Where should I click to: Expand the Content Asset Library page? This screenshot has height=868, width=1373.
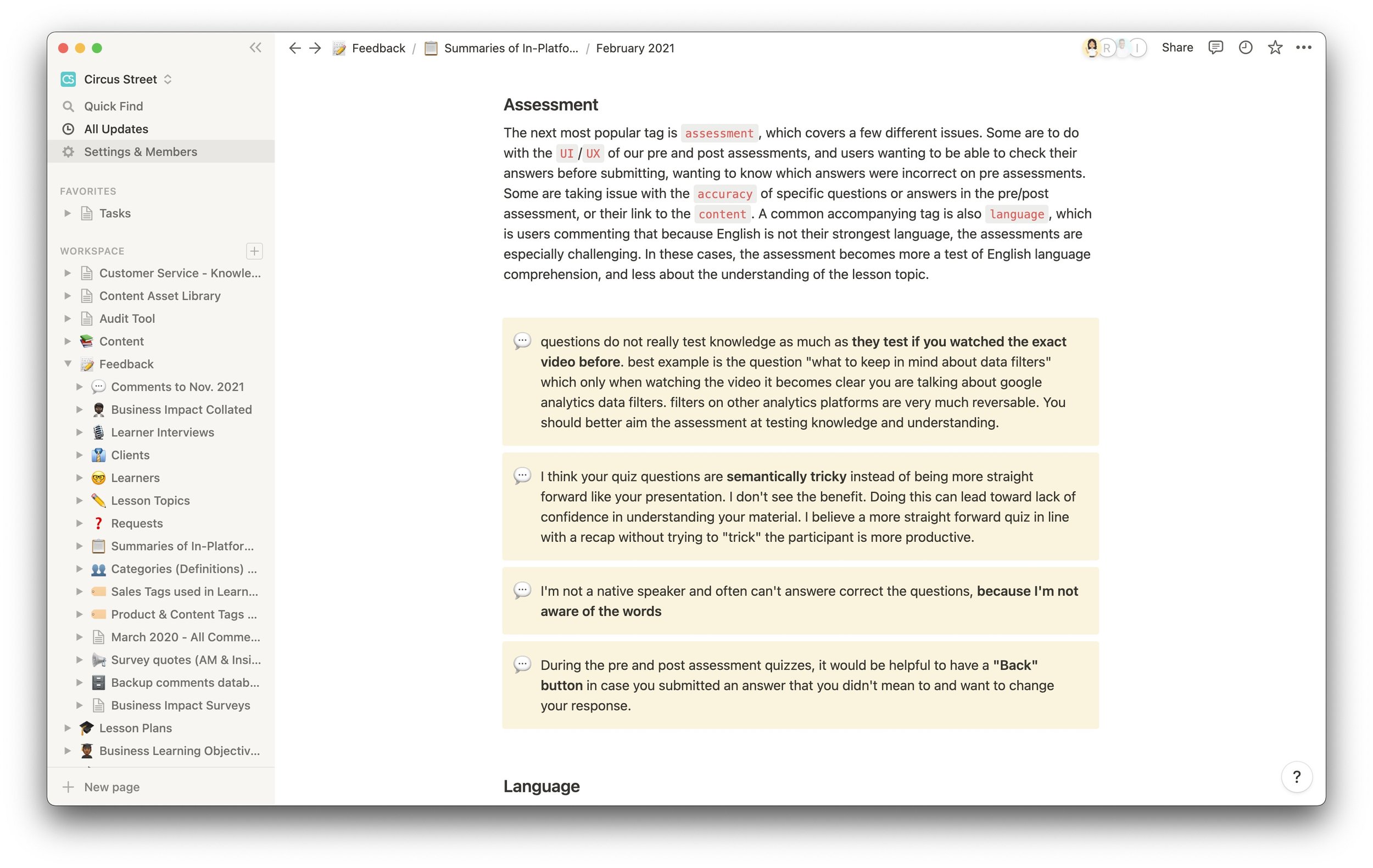pyautogui.click(x=68, y=296)
